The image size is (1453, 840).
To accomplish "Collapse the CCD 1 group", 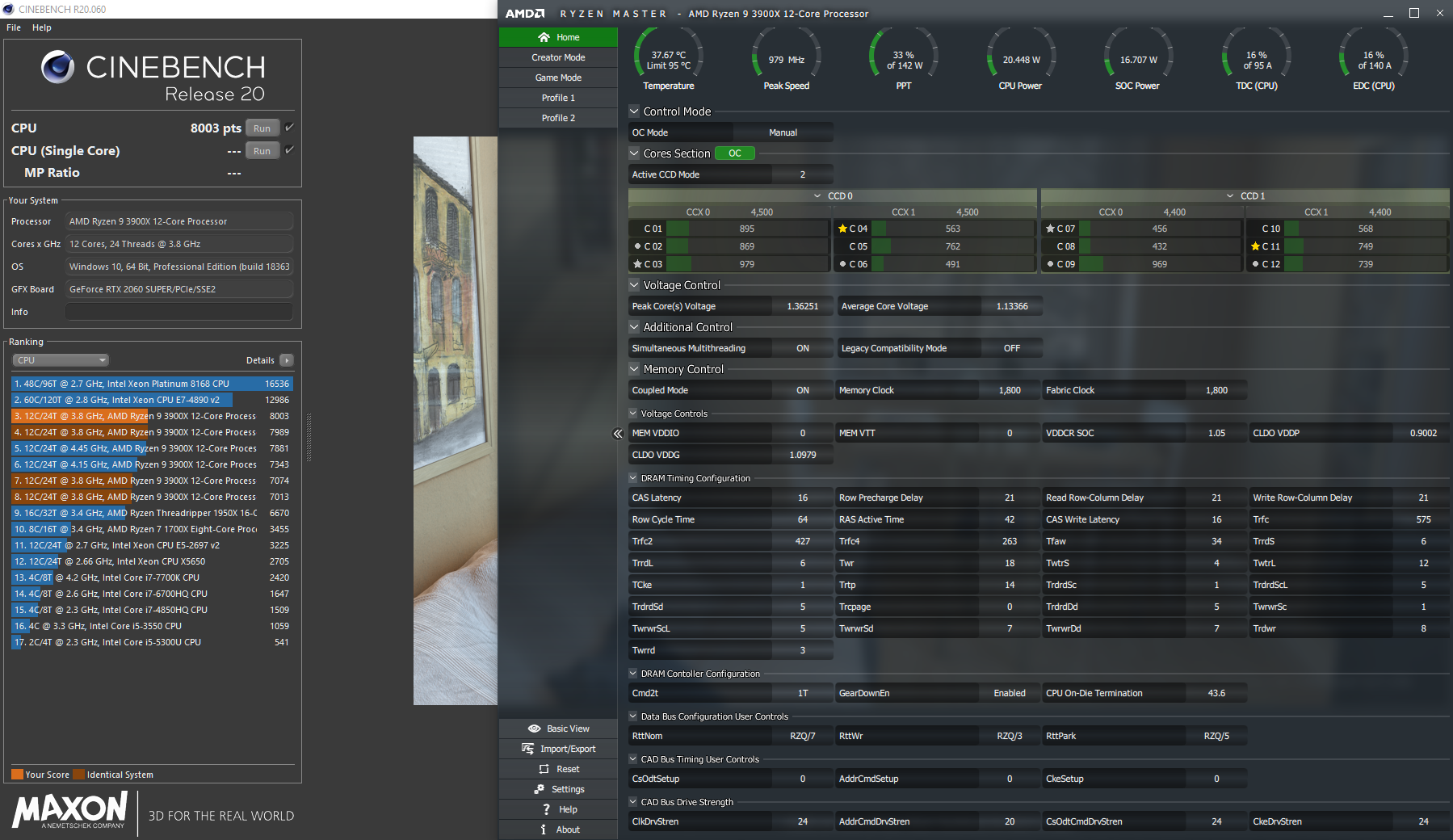I will (x=1230, y=196).
